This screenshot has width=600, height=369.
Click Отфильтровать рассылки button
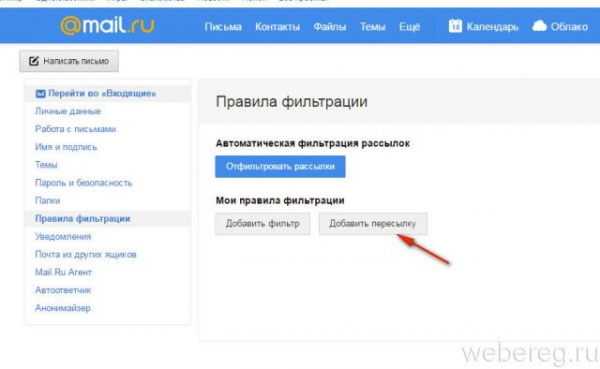point(280,167)
